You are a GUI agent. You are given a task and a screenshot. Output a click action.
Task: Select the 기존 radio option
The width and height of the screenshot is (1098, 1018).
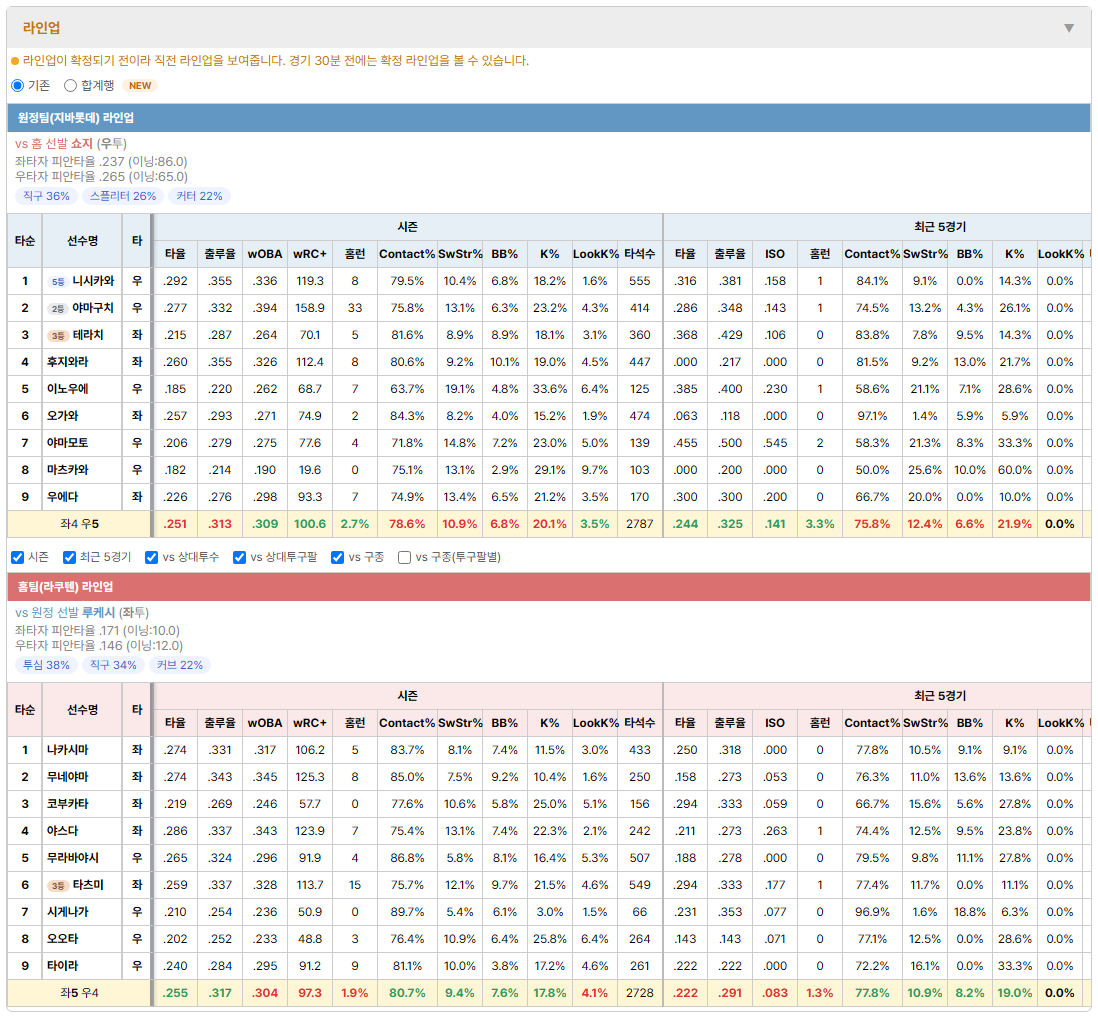18,85
